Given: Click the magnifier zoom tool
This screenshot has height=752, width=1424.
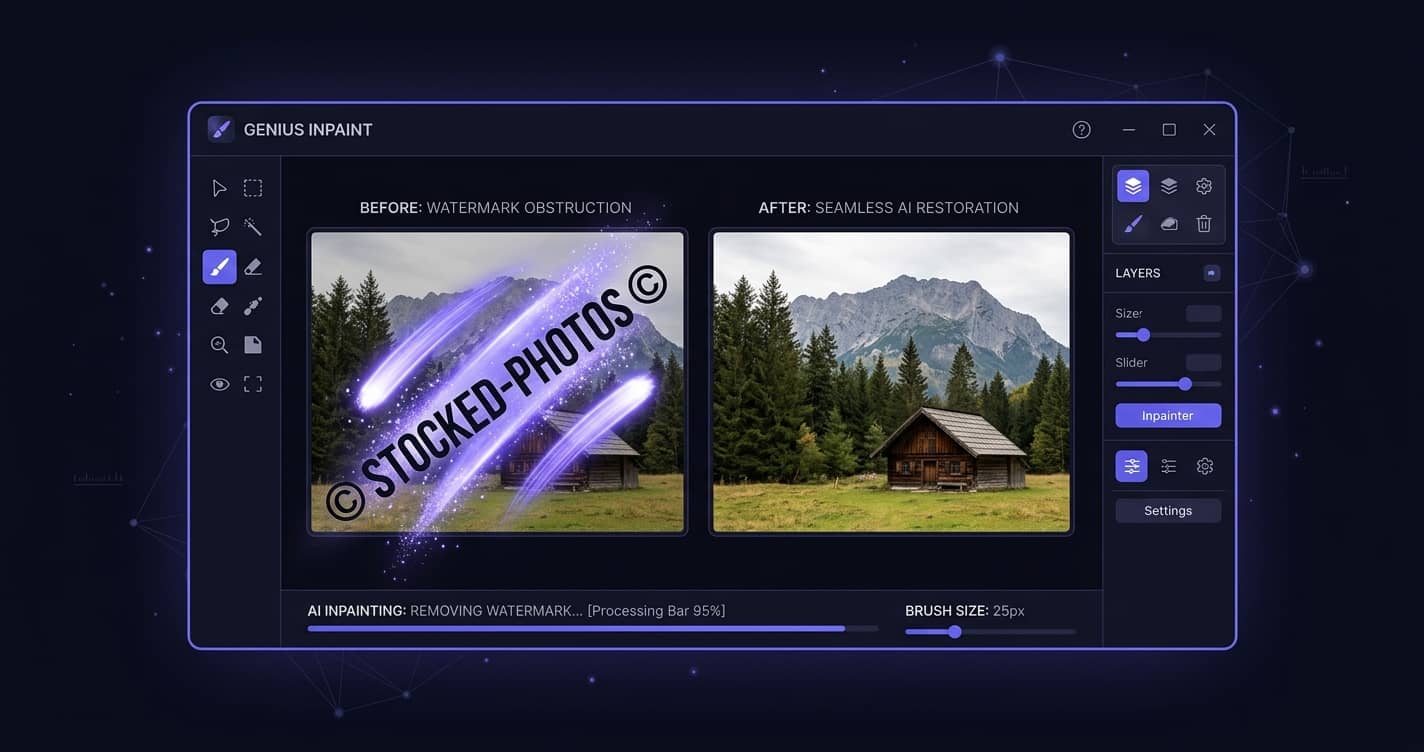Looking at the screenshot, I should tap(219, 345).
